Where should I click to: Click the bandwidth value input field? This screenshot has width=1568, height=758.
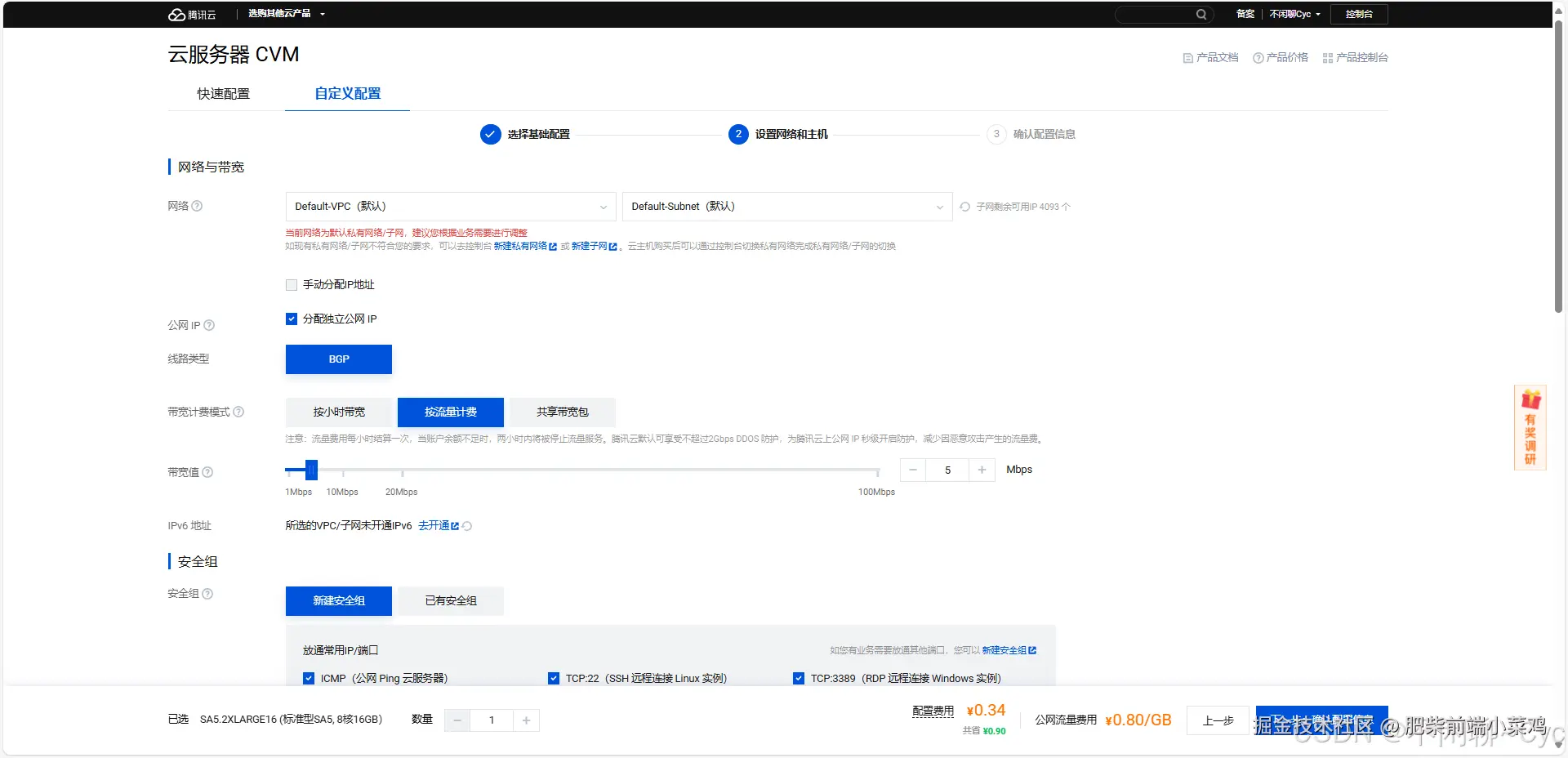(x=947, y=470)
